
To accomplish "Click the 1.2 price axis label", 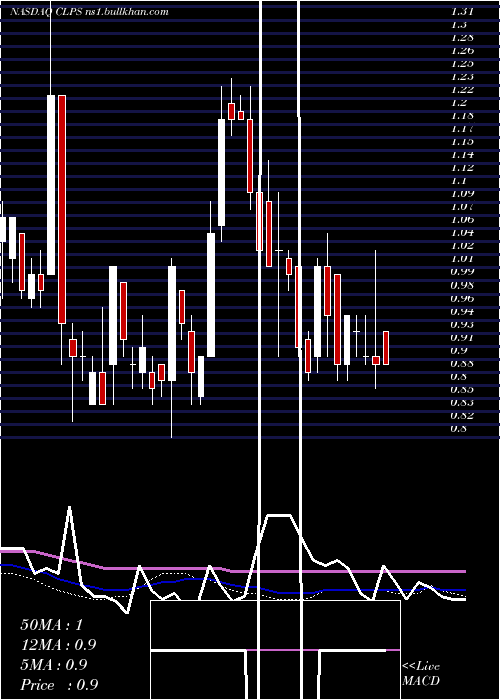I will point(460,103).
